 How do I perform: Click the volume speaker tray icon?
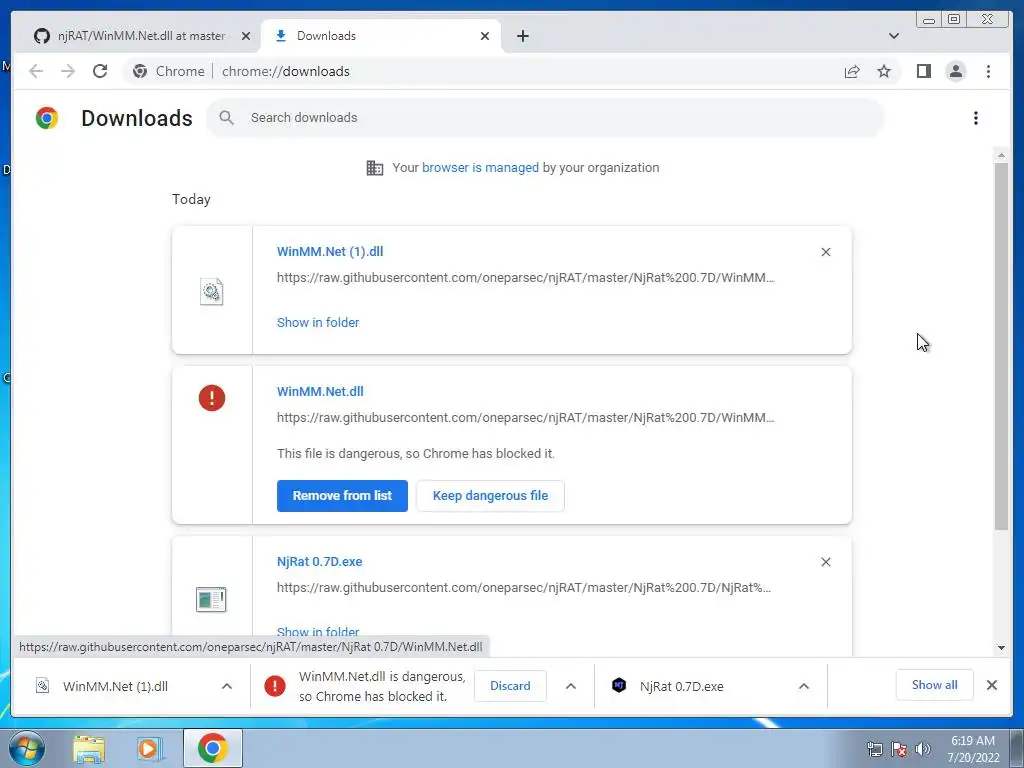pos(922,748)
